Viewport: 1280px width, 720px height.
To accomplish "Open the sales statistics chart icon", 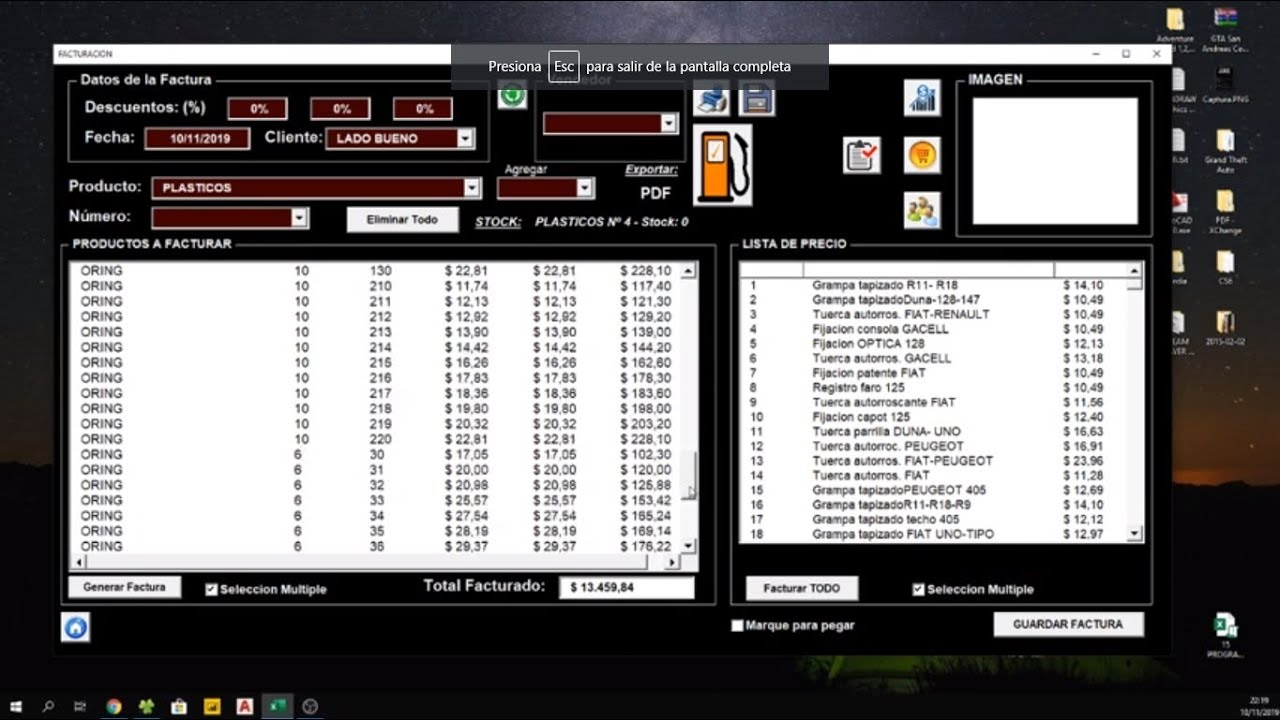I will 922,97.
